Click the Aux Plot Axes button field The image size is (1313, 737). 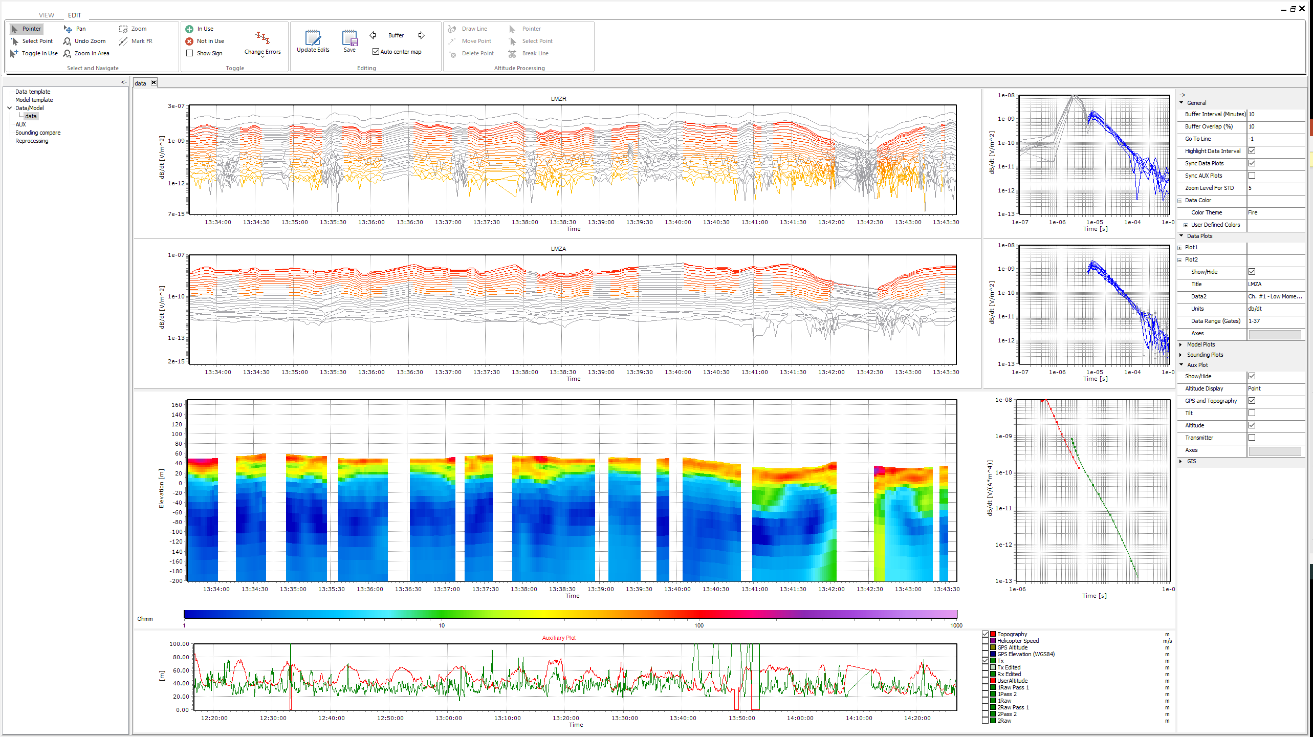1275,451
